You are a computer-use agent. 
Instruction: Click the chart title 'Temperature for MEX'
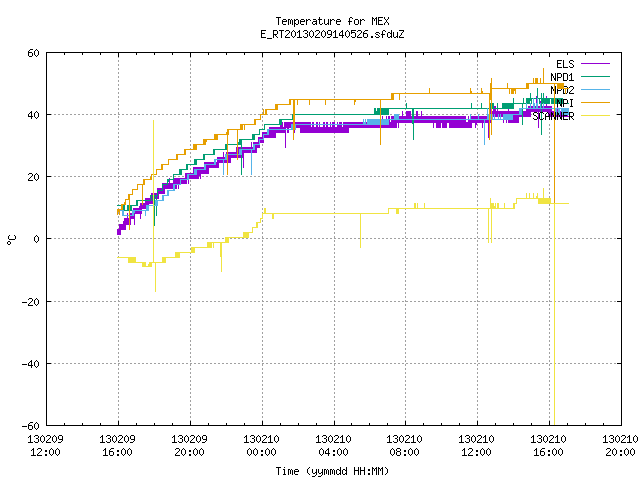[x=332, y=21]
